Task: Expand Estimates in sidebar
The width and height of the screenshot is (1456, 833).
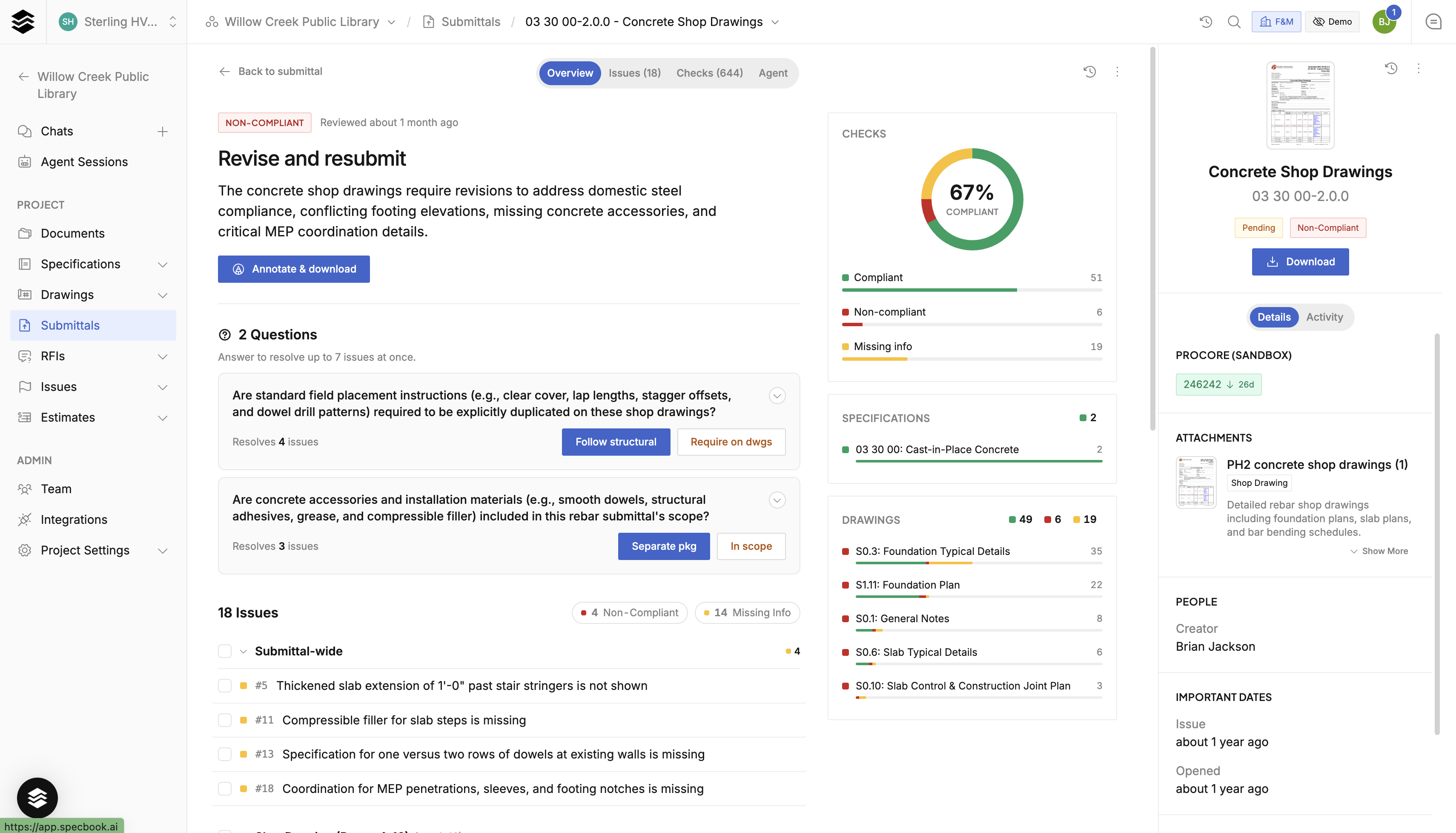Action: tap(163, 418)
